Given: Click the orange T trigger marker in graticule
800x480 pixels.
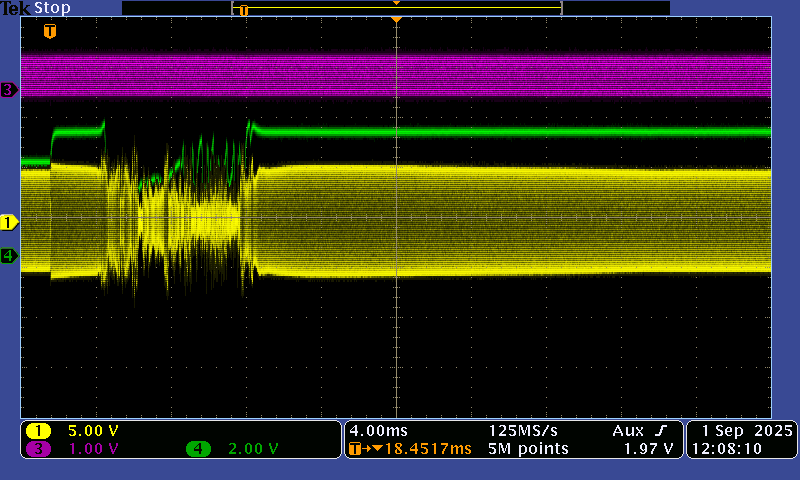Looking at the screenshot, I should (x=49, y=31).
